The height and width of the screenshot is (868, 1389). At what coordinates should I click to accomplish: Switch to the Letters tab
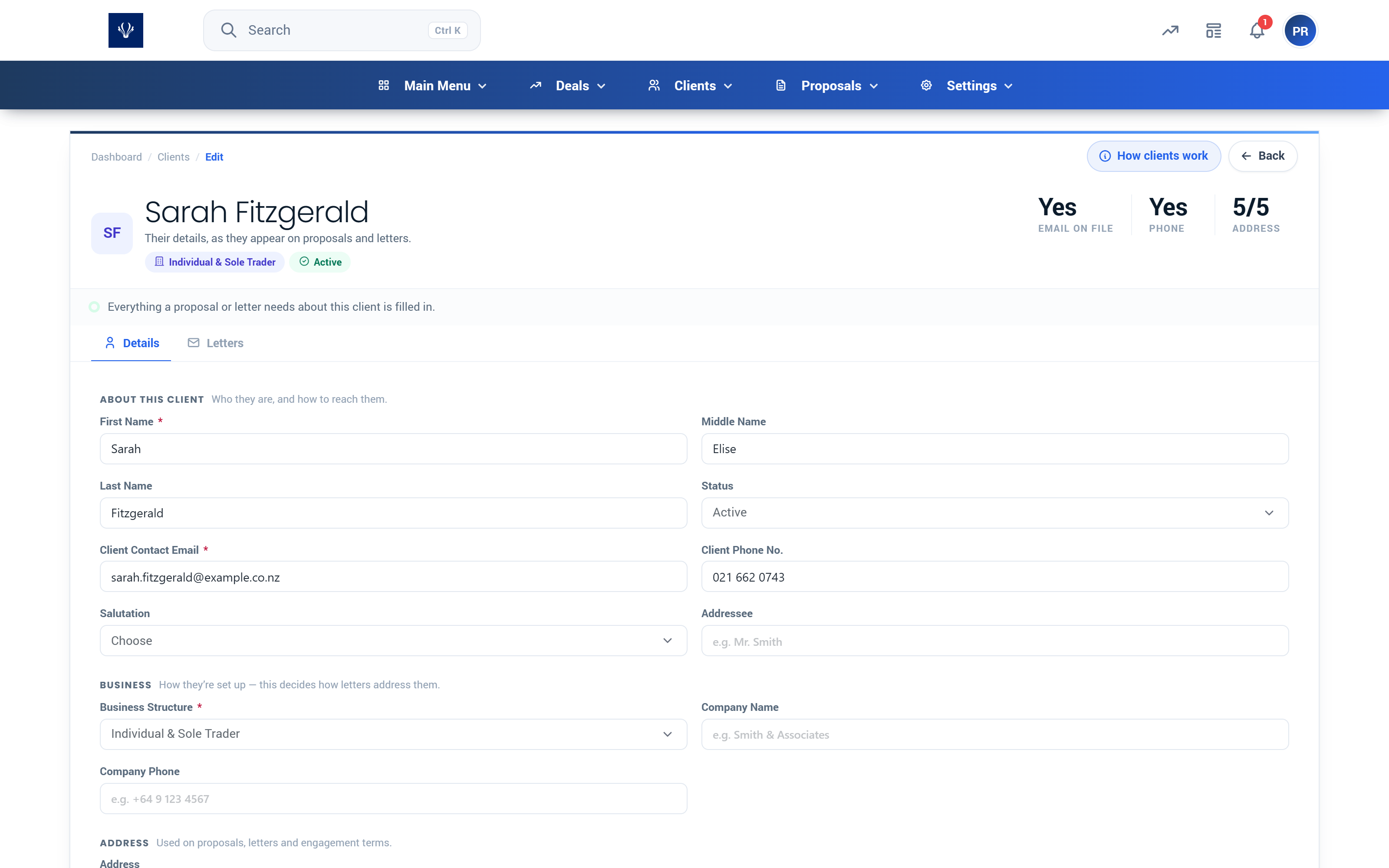(216, 343)
